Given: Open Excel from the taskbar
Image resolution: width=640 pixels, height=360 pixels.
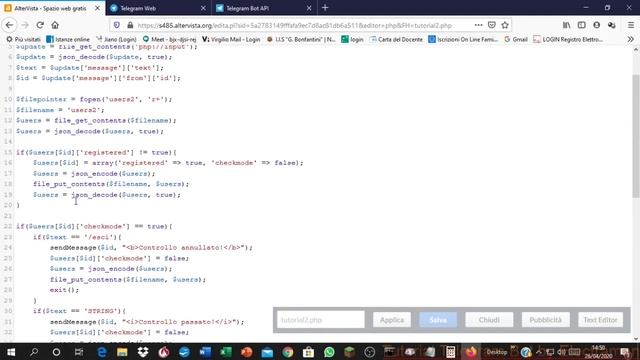Looking at the screenshot, I should point(226,352).
